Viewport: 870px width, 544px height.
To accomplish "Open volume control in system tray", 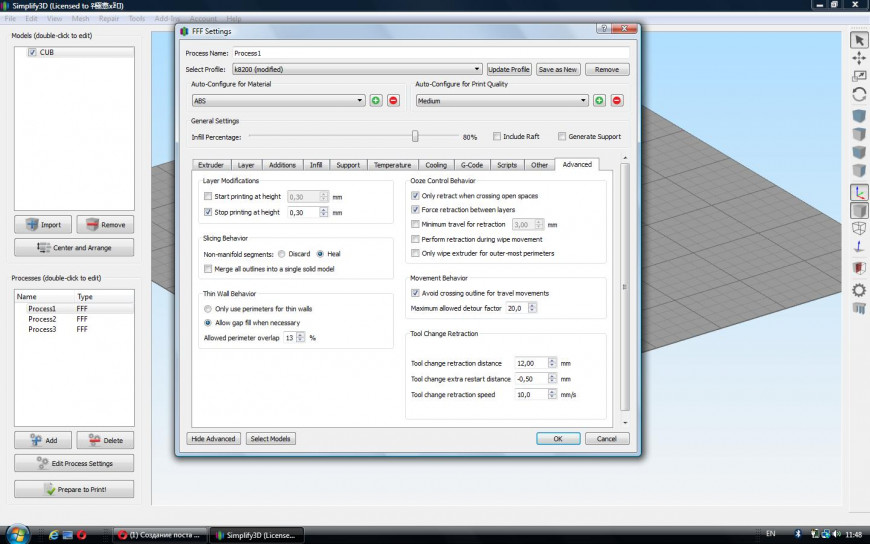I will (836, 534).
